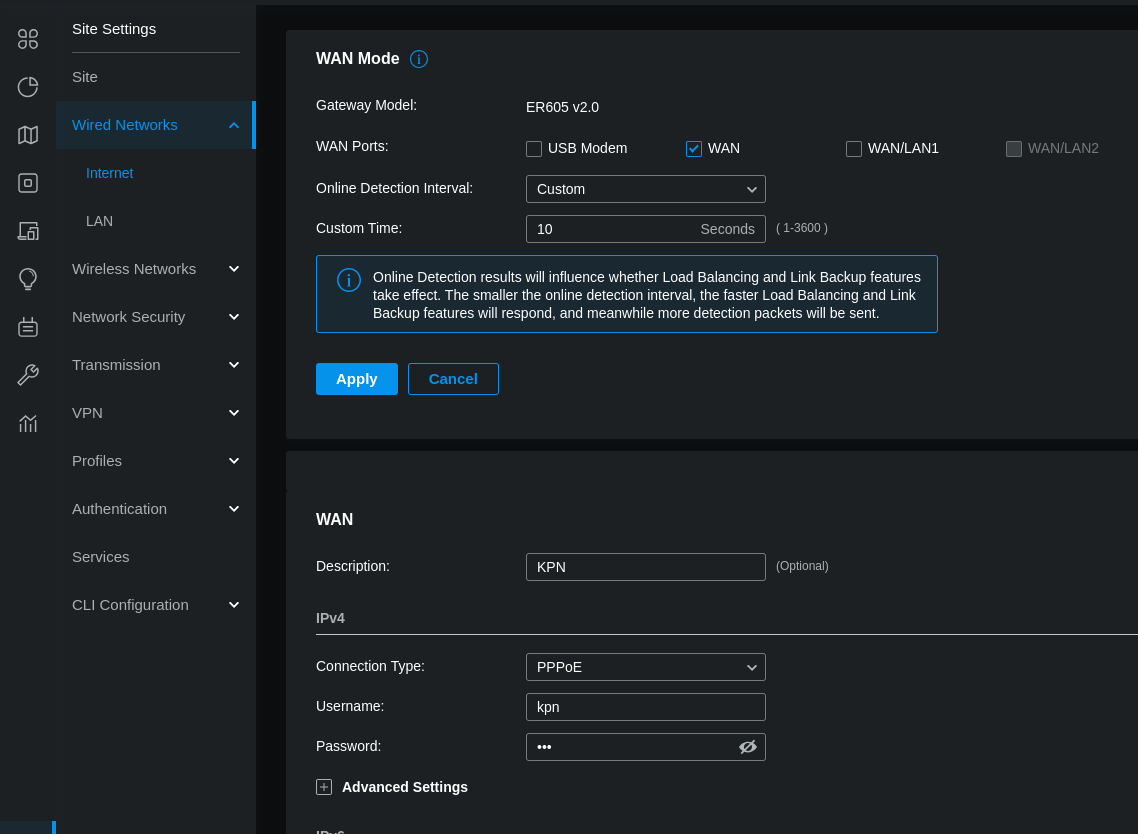Open the Clients icon in sidebar

click(x=28, y=231)
